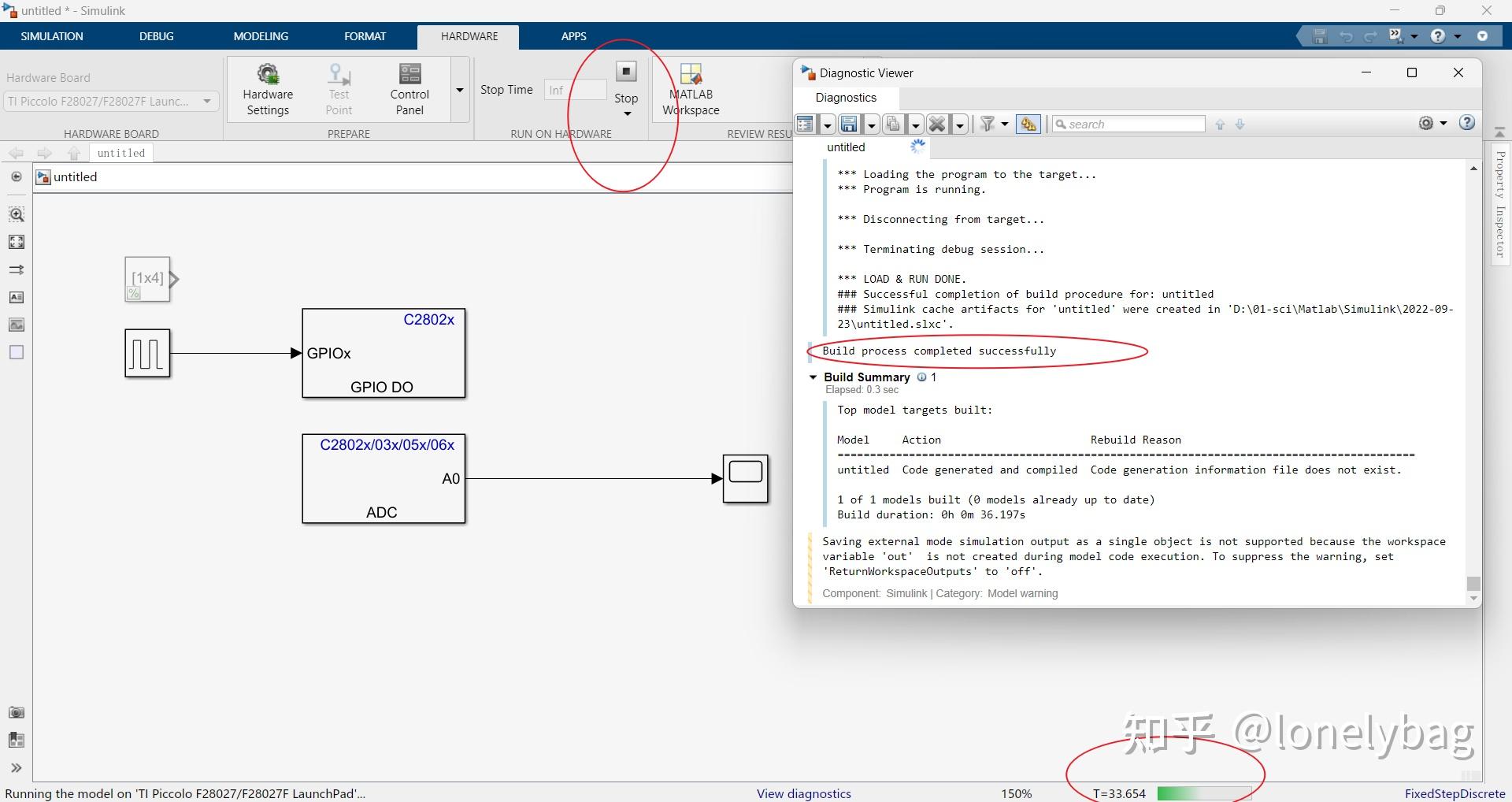
Task: Take a screenshot with the camera sidebar icon
Action: 16,712
